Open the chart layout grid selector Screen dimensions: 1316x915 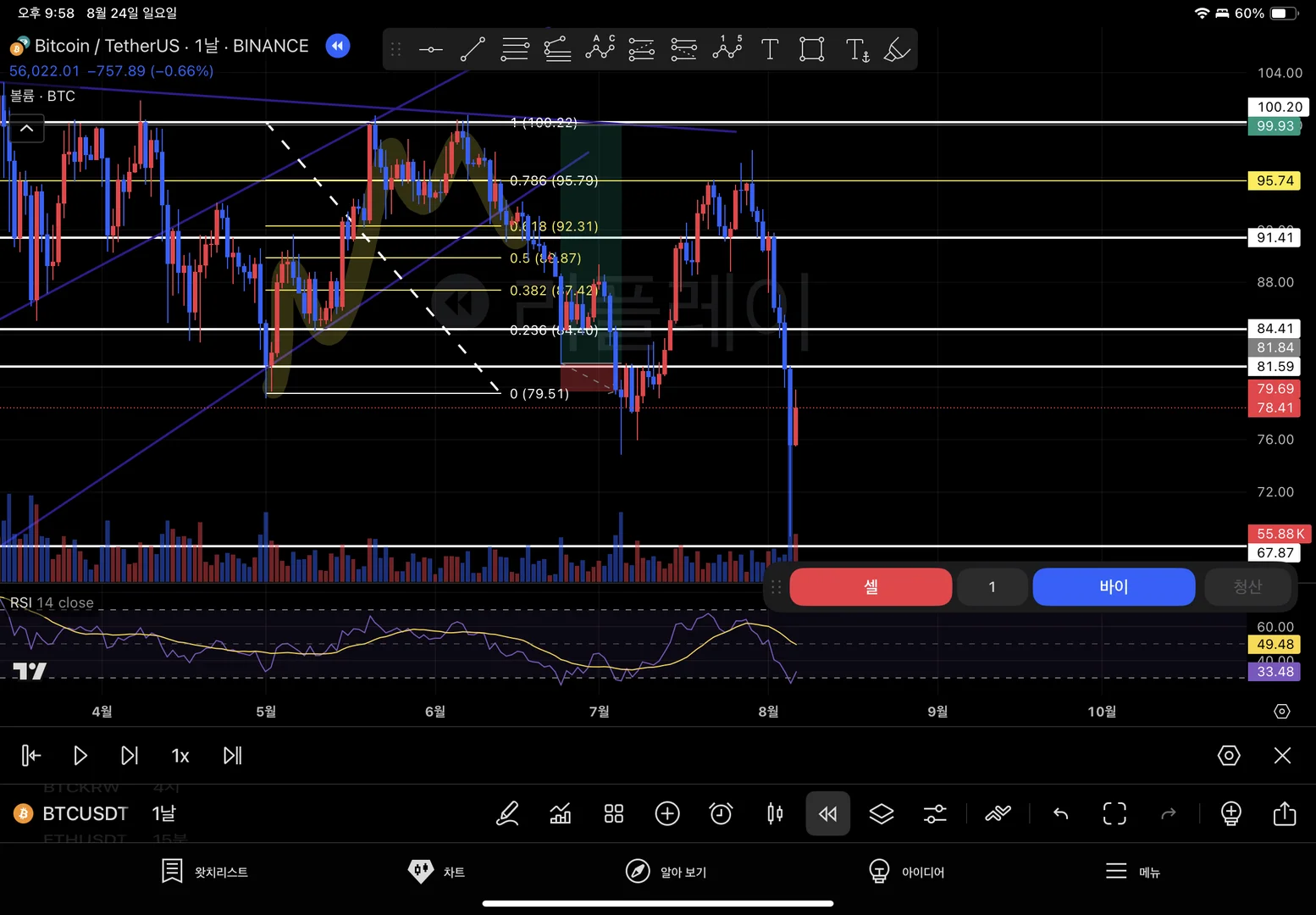(614, 813)
